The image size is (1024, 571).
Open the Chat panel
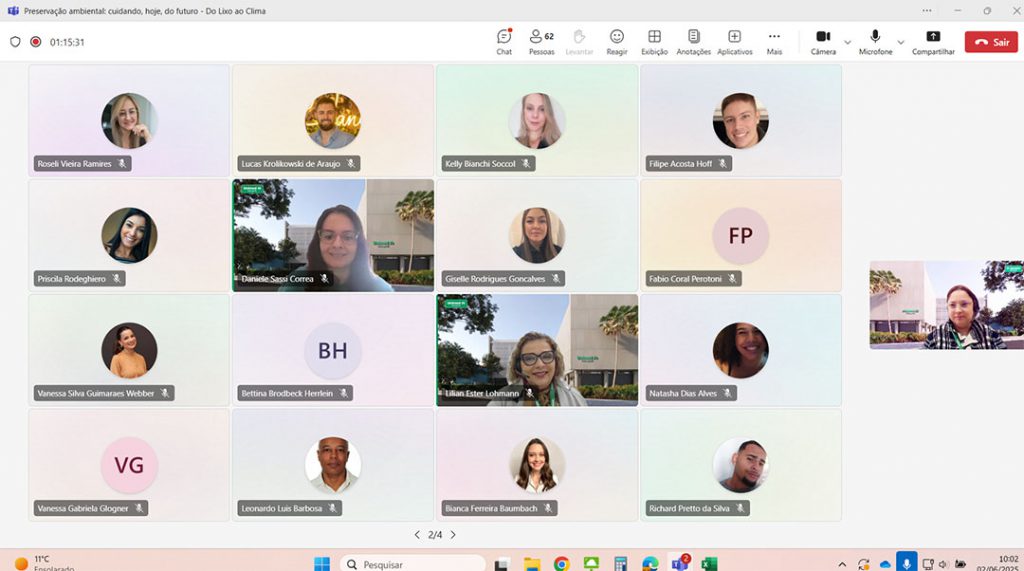[504, 42]
